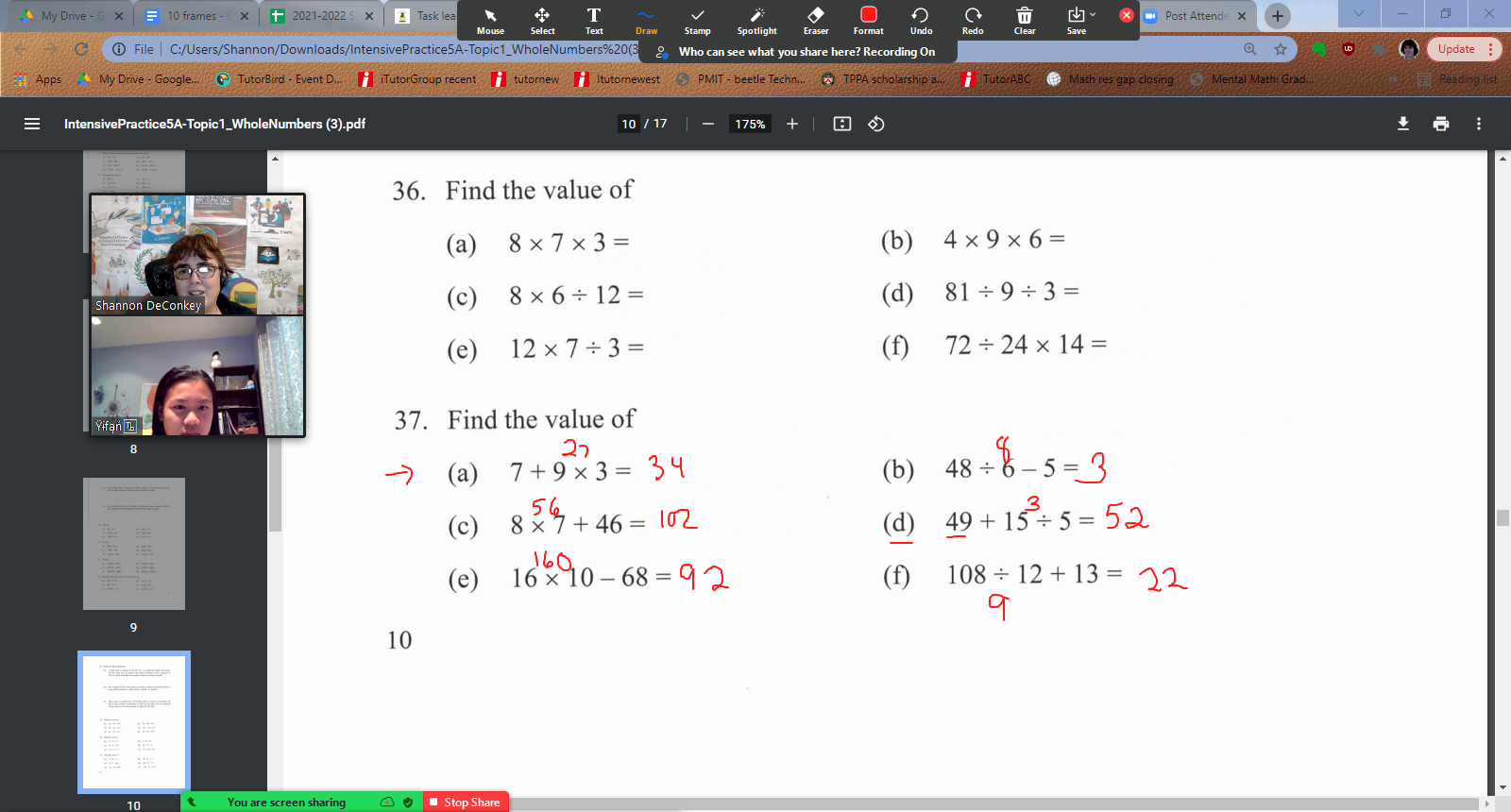Viewport: 1511px width, 812px height.
Task: Switch to the Post Attendee browser tab
Action: click(1196, 16)
